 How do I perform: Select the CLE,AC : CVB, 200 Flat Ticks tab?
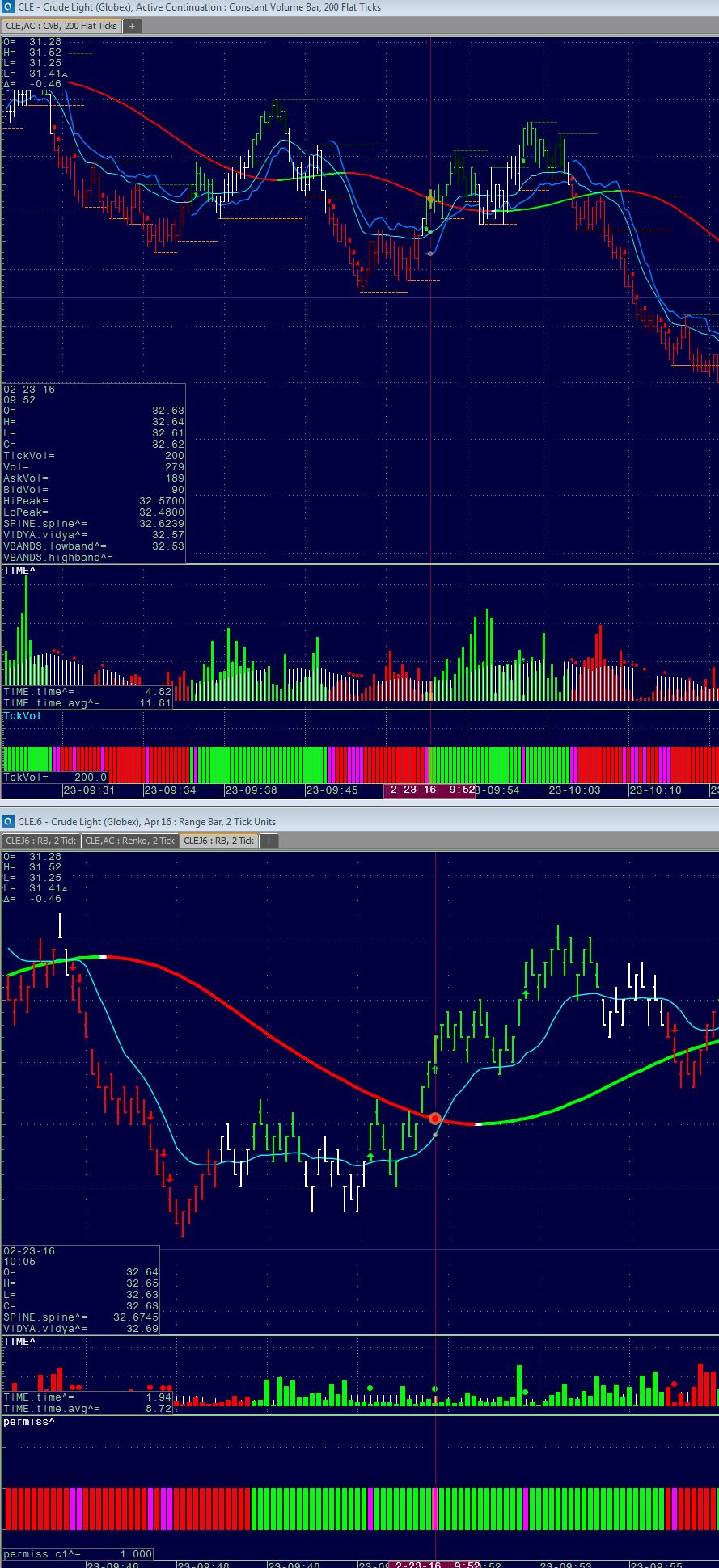pyautogui.click(x=61, y=26)
